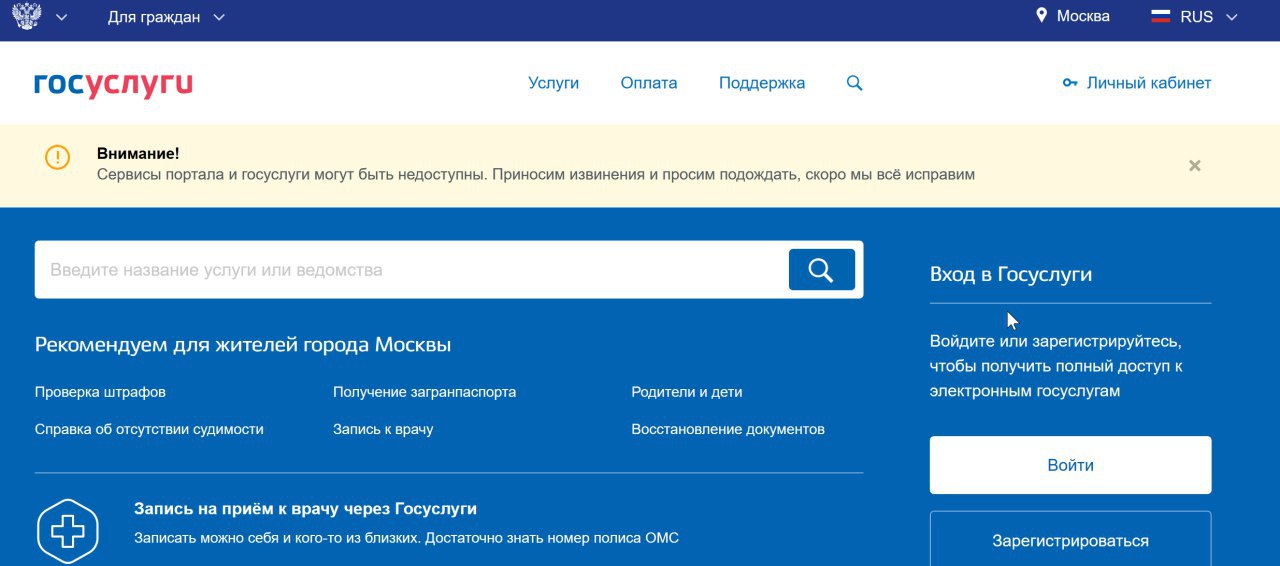Click the Москва location pin icon
The height and width of the screenshot is (566, 1280).
1041,16
